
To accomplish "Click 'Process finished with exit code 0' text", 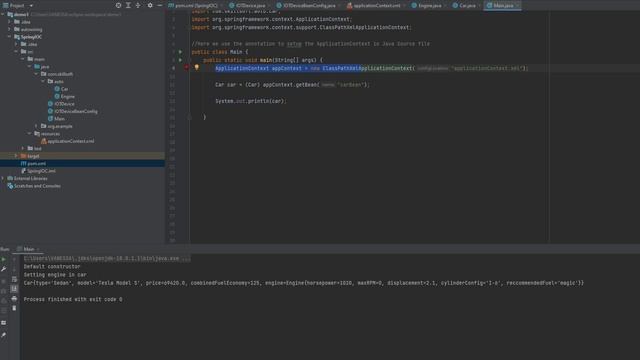I will 73,299.
